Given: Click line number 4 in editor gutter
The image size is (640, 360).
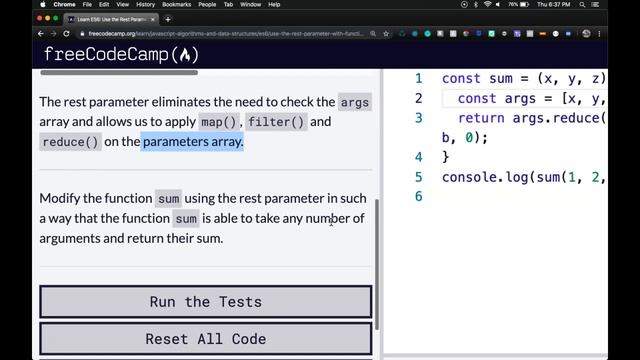Looking at the screenshot, I should point(419,157).
